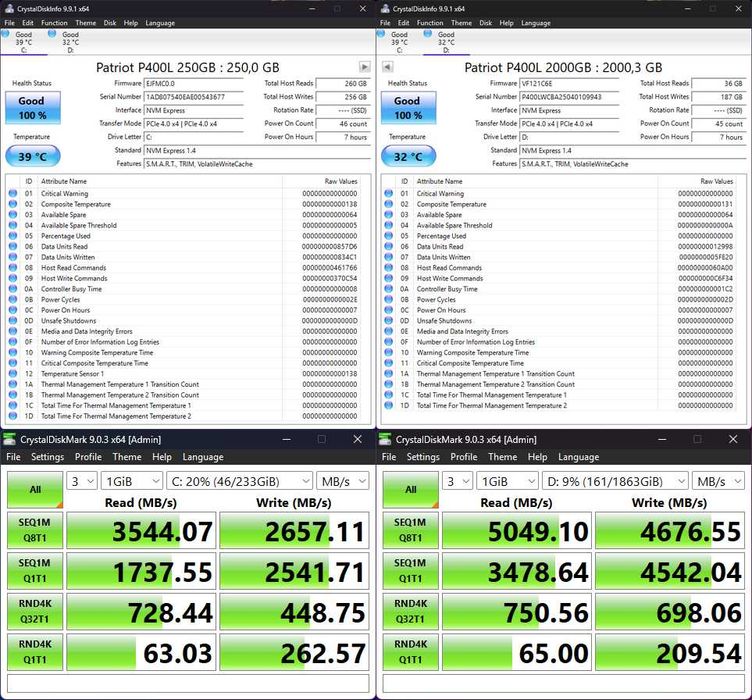Click status circle for Composite Temperature in 2000GB window

(x=388, y=204)
